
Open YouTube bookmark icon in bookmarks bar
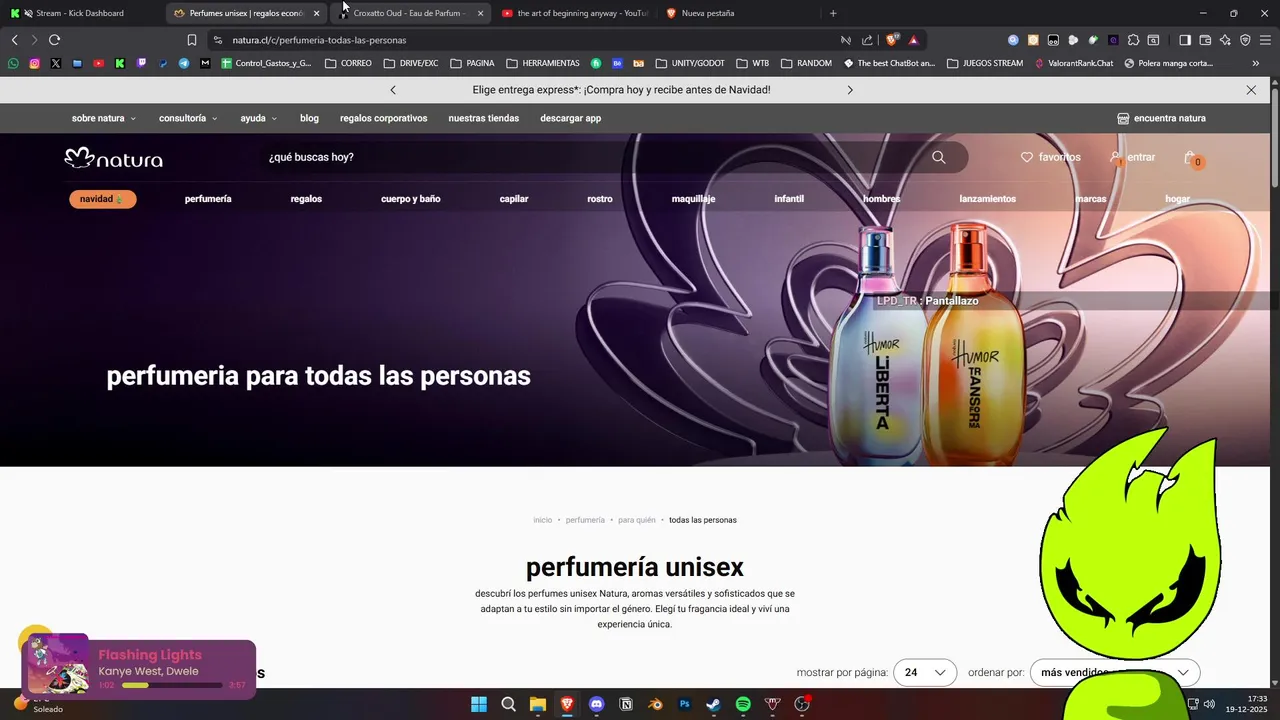pyautogui.click(x=98, y=63)
